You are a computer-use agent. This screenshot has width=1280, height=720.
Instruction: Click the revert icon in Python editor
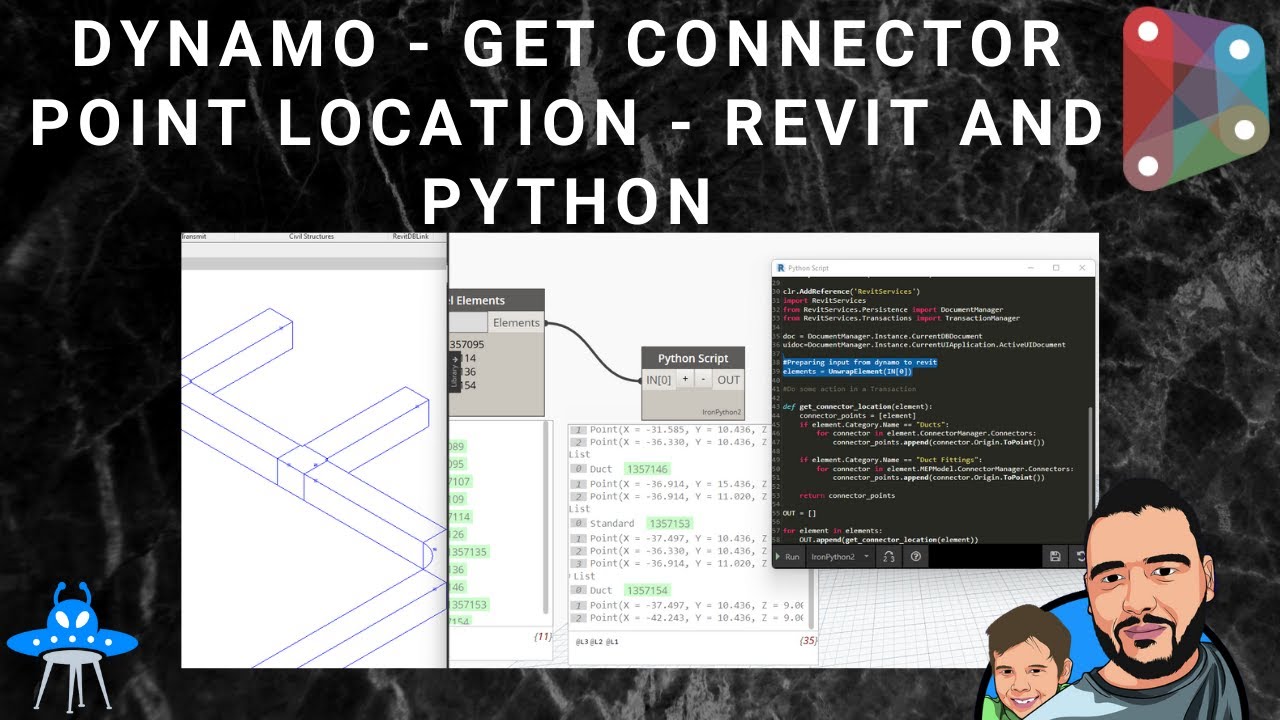1080,556
